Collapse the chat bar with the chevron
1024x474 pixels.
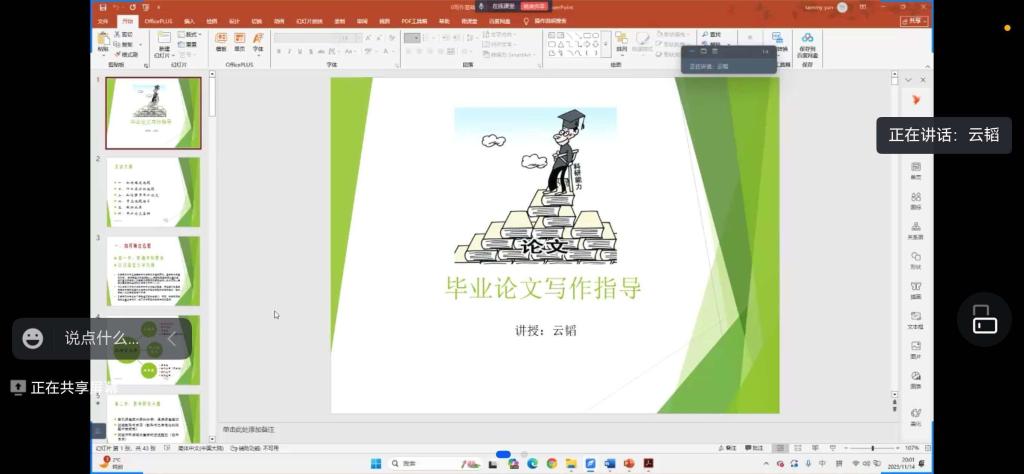pyautogui.click(x=171, y=338)
